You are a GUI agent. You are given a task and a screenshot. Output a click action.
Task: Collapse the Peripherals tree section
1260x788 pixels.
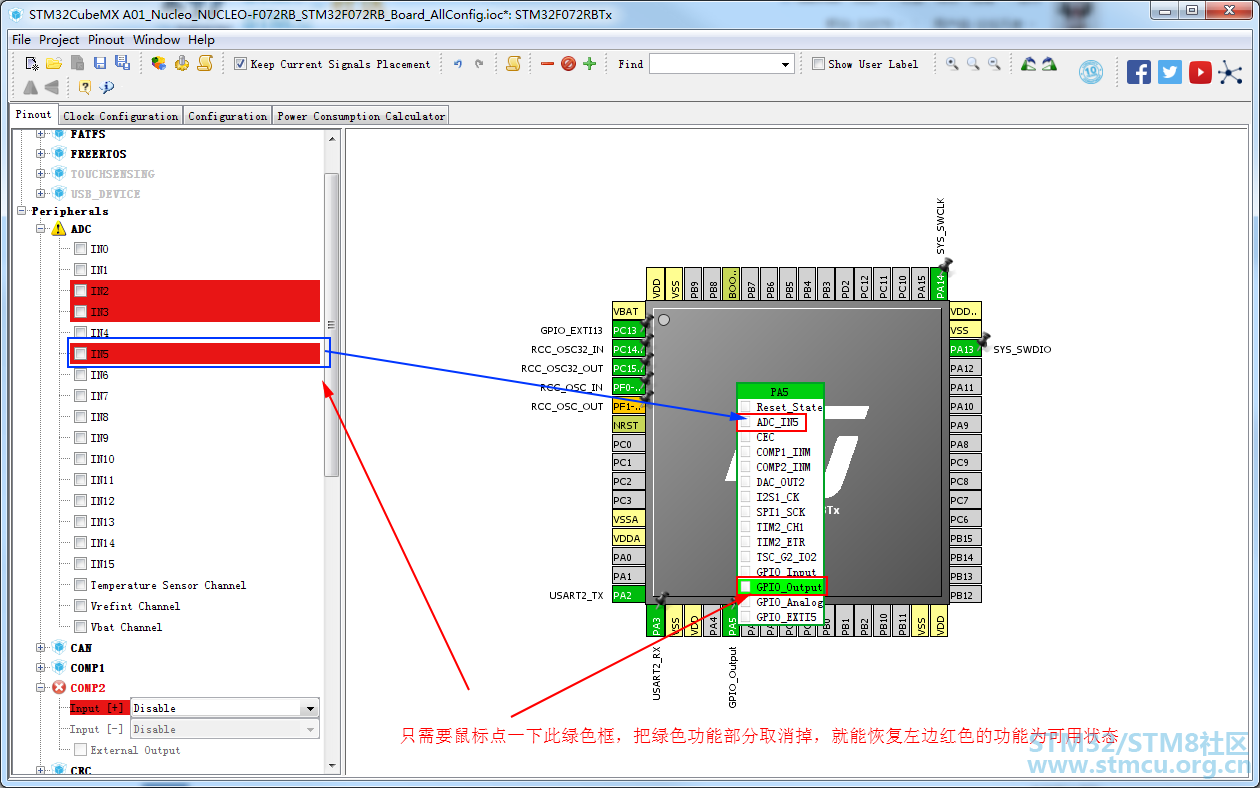coord(22,211)
